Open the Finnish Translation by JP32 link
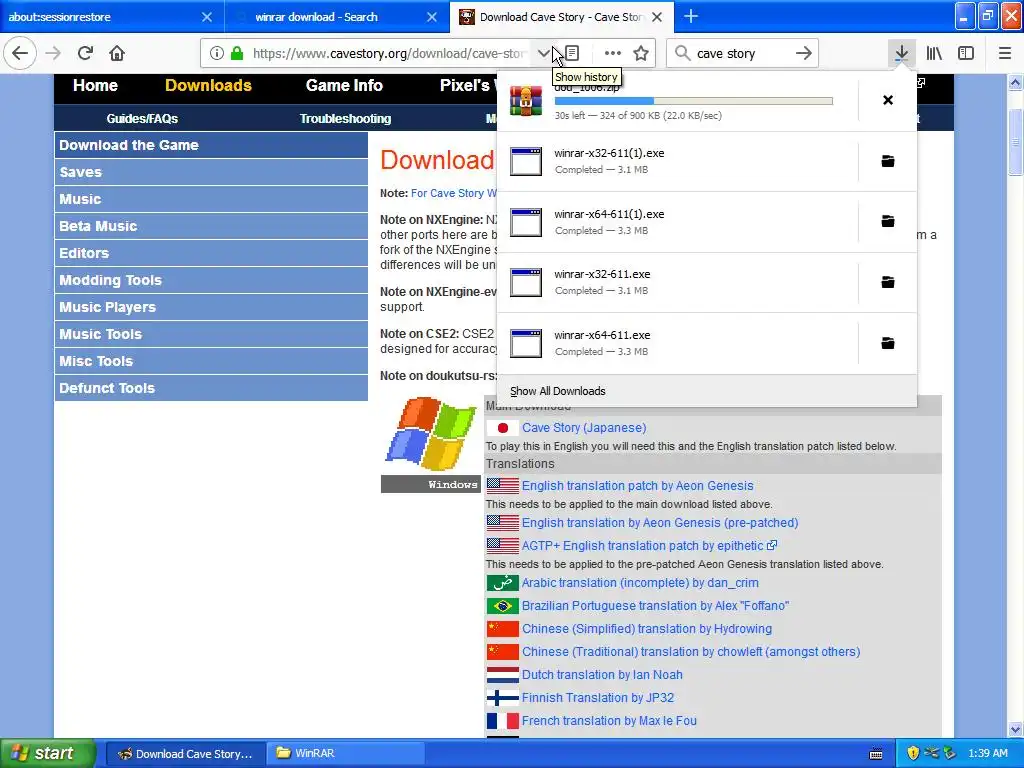Image resolution: width=1024 pixels, height=768 pixels. [x=598, y=698]
